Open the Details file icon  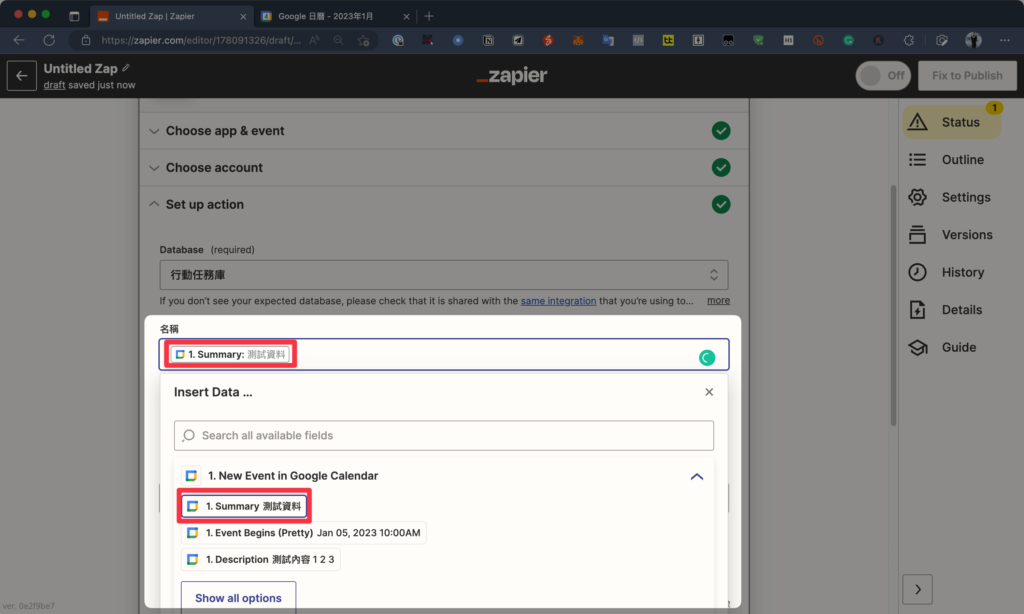tap(918, 310)
